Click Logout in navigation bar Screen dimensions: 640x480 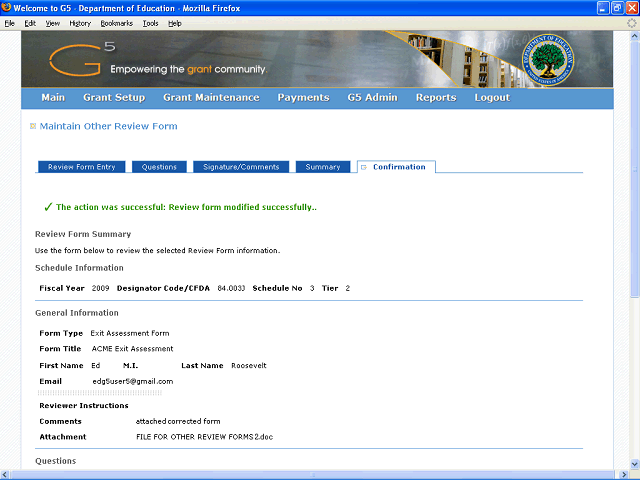pos(492,98)
